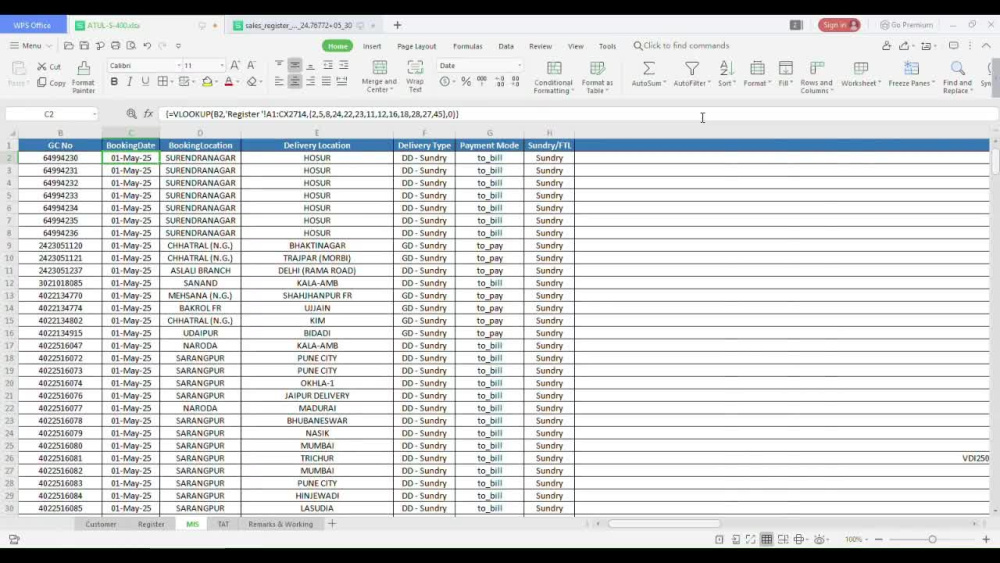
Task: Open Print Preview from quick toolbar
Action: point(131,46)
